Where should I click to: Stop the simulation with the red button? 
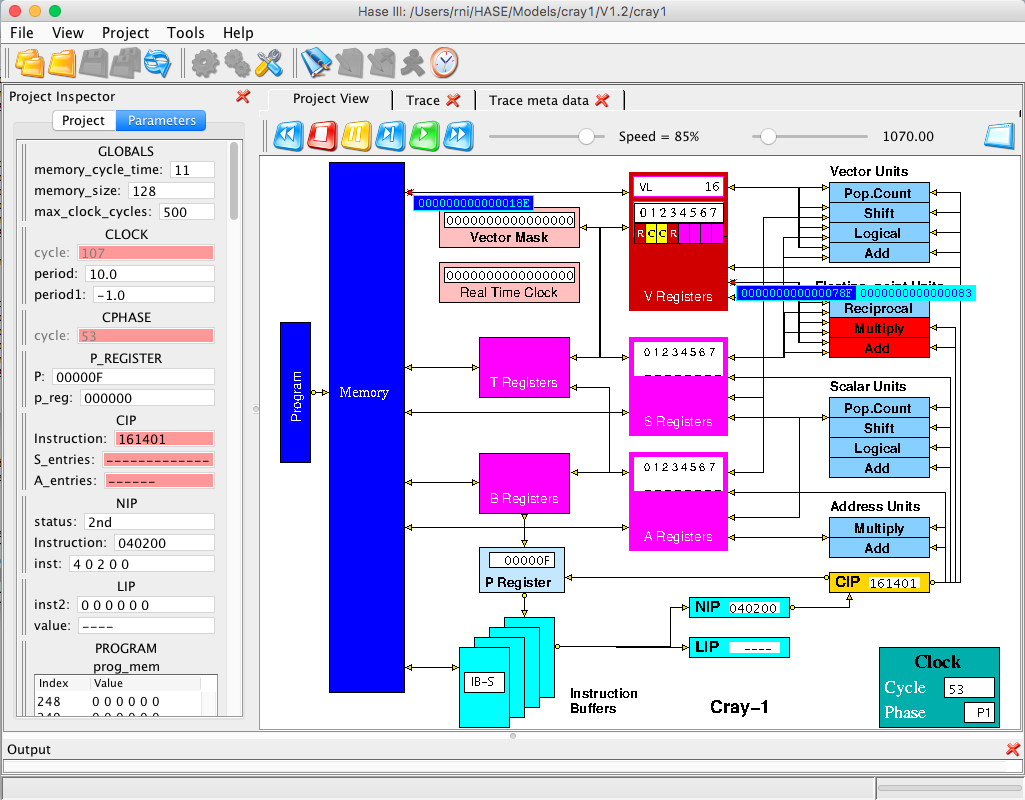point(322,136)
